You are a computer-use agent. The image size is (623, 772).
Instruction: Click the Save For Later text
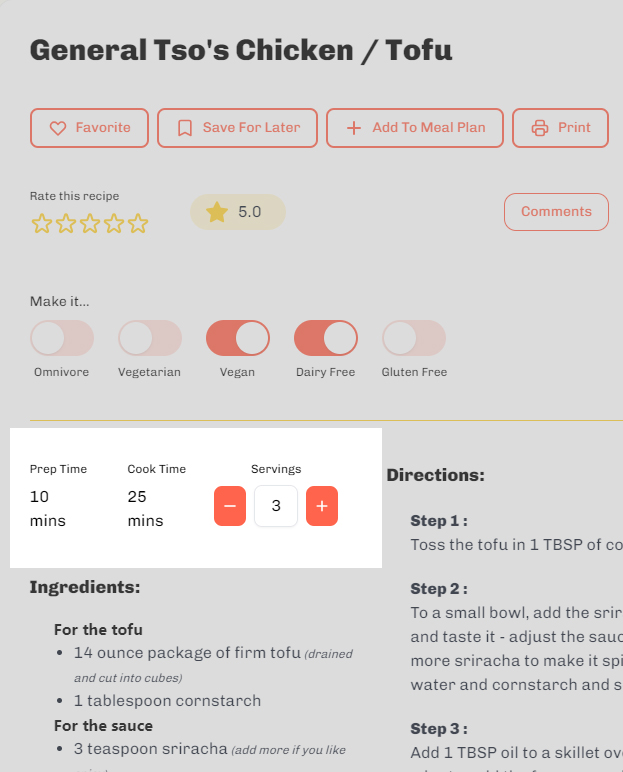click(x=251, y=128)
